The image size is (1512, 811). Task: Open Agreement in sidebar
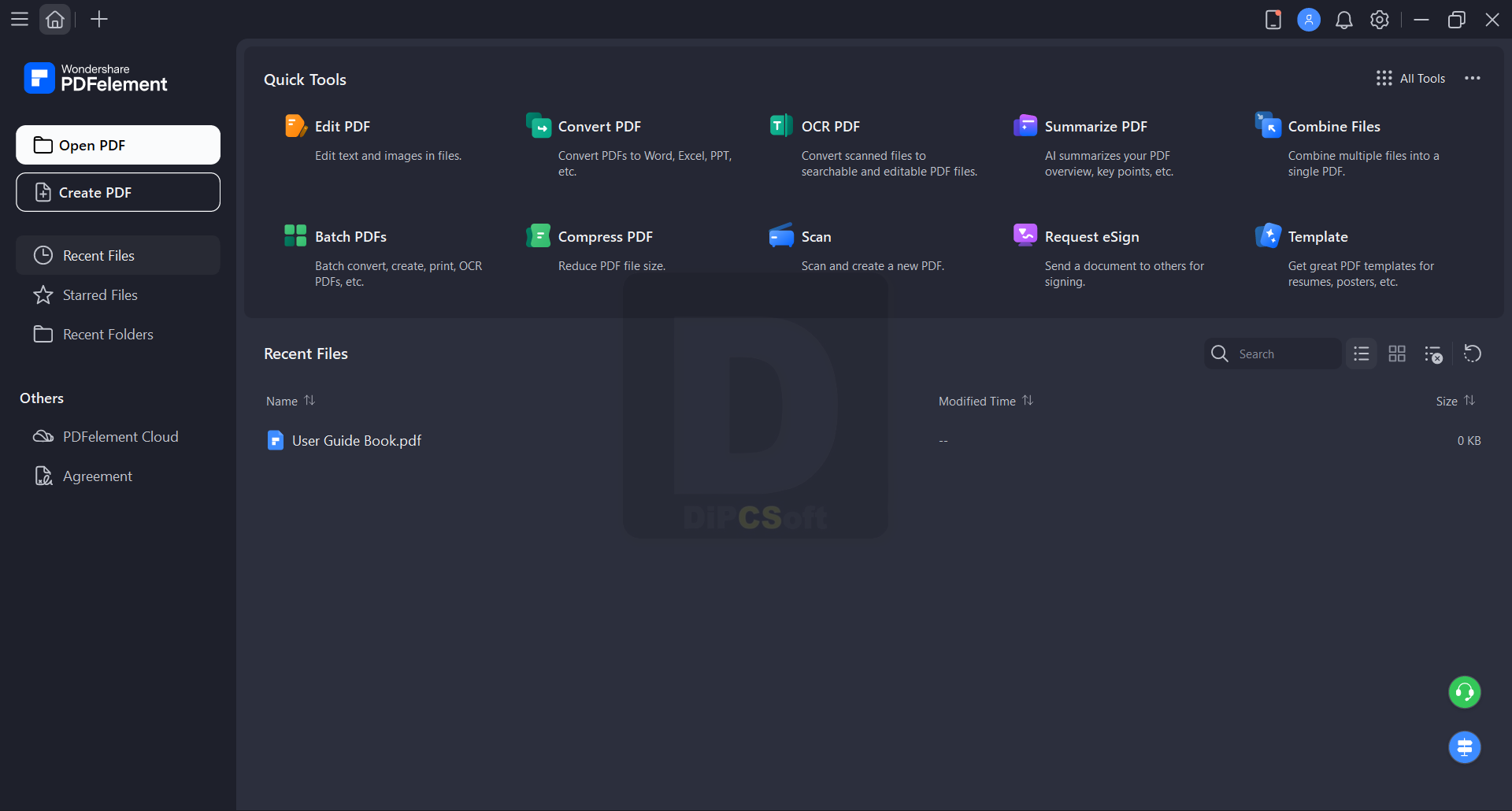tap(118, 476)
